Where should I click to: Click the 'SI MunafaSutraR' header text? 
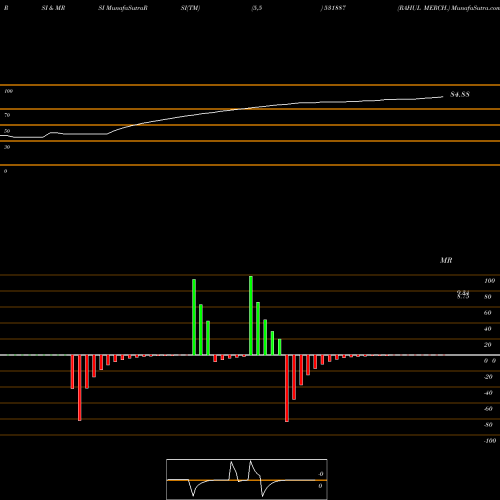pyautogui.click(x=123, y=8)
